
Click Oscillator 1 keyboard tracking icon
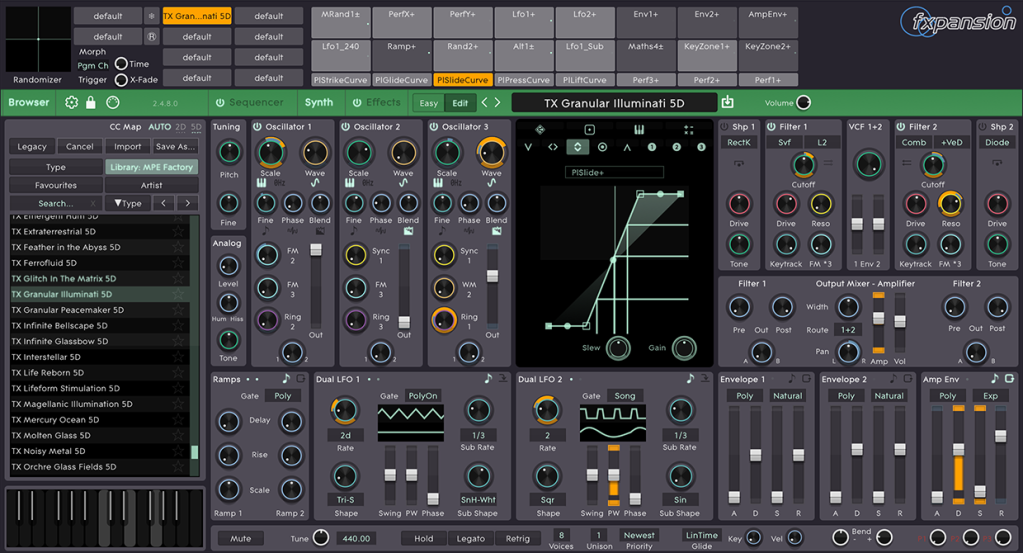[260, 183]
